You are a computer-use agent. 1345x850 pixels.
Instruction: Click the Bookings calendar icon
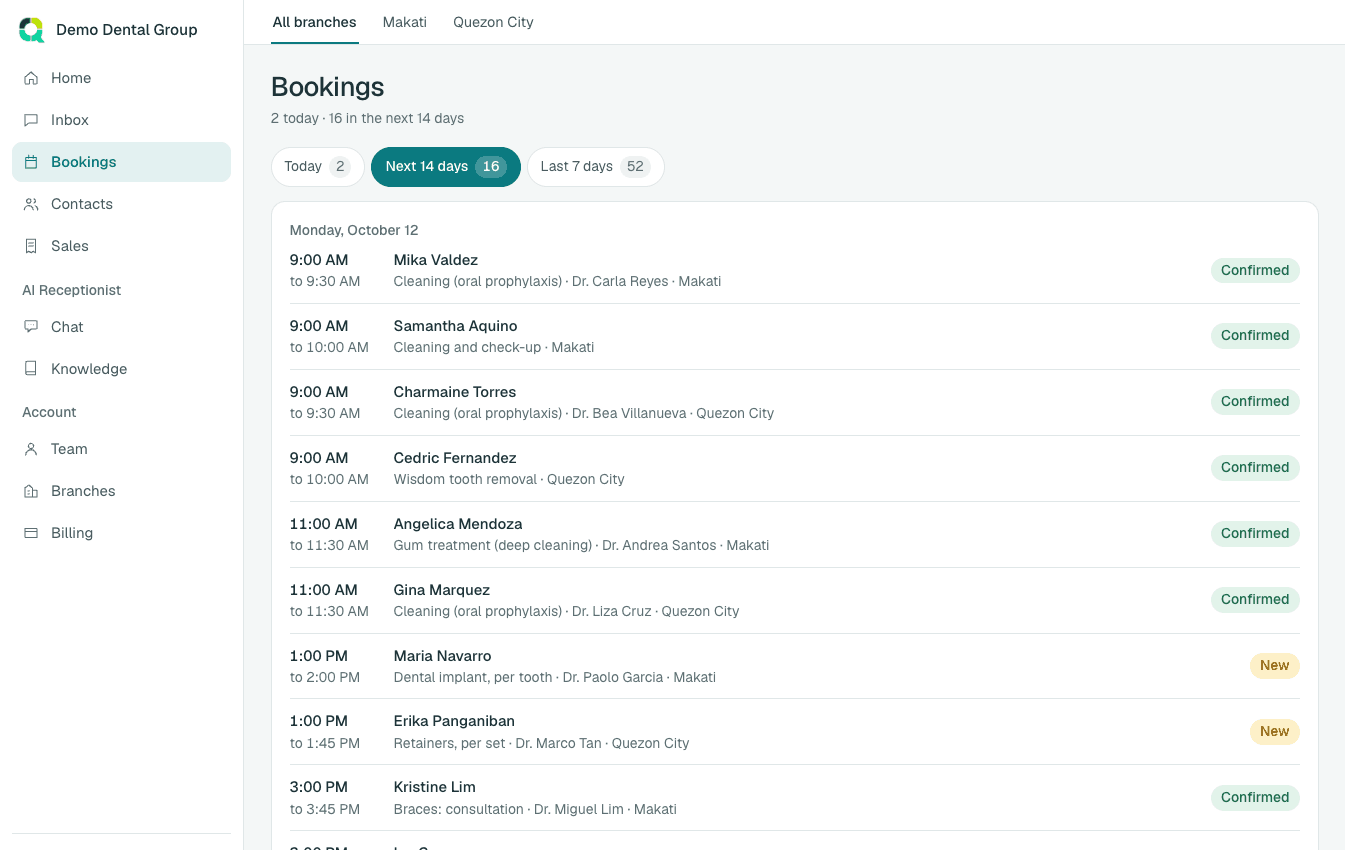[31, 162]
